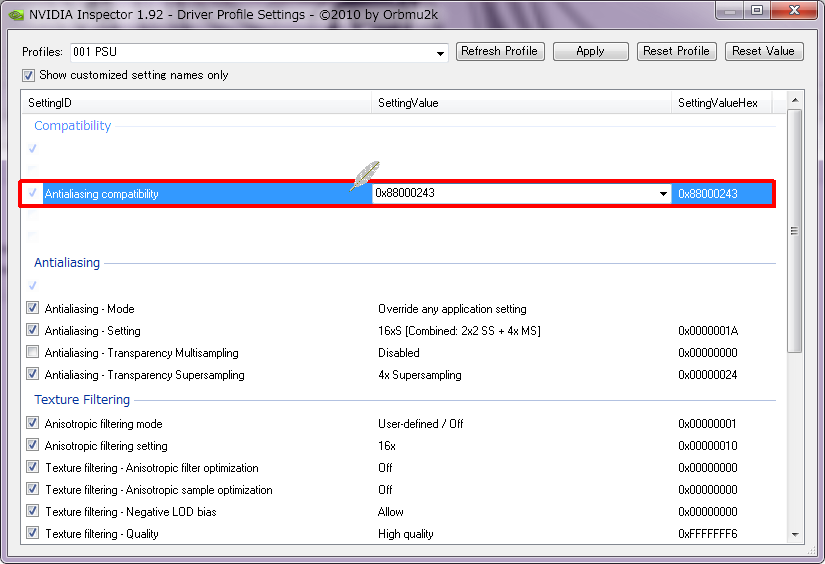Image resolution: width=825 pixels, height=564 pixels.
Task: Toggle Antialiasing - Mode checkbox
Action: click(33, 308)
